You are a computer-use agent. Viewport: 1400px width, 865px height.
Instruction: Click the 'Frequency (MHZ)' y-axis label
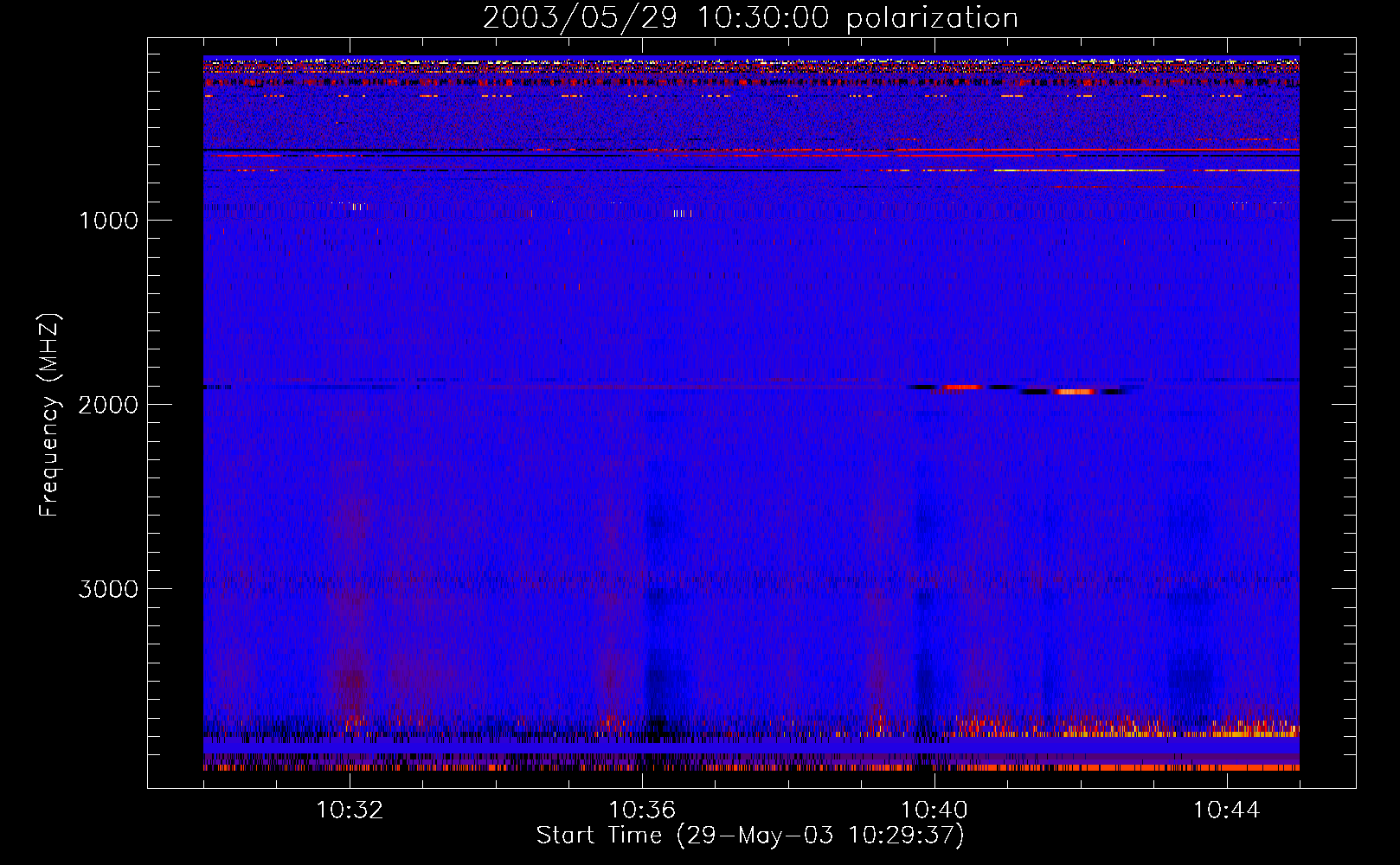49,415
